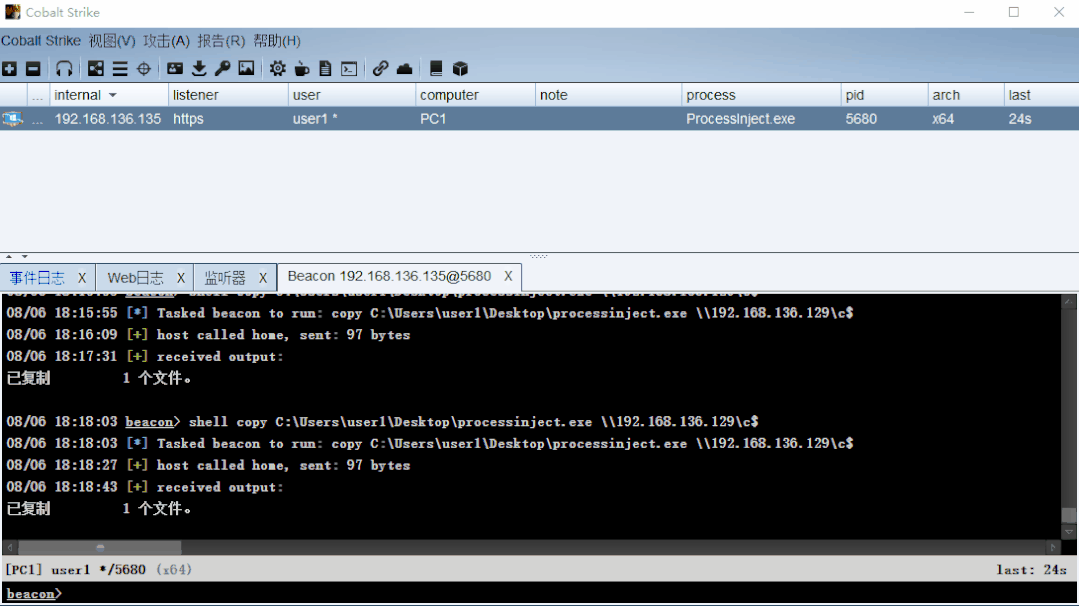
Task: Sort sessions by the internal column
Action: point(108,95)
